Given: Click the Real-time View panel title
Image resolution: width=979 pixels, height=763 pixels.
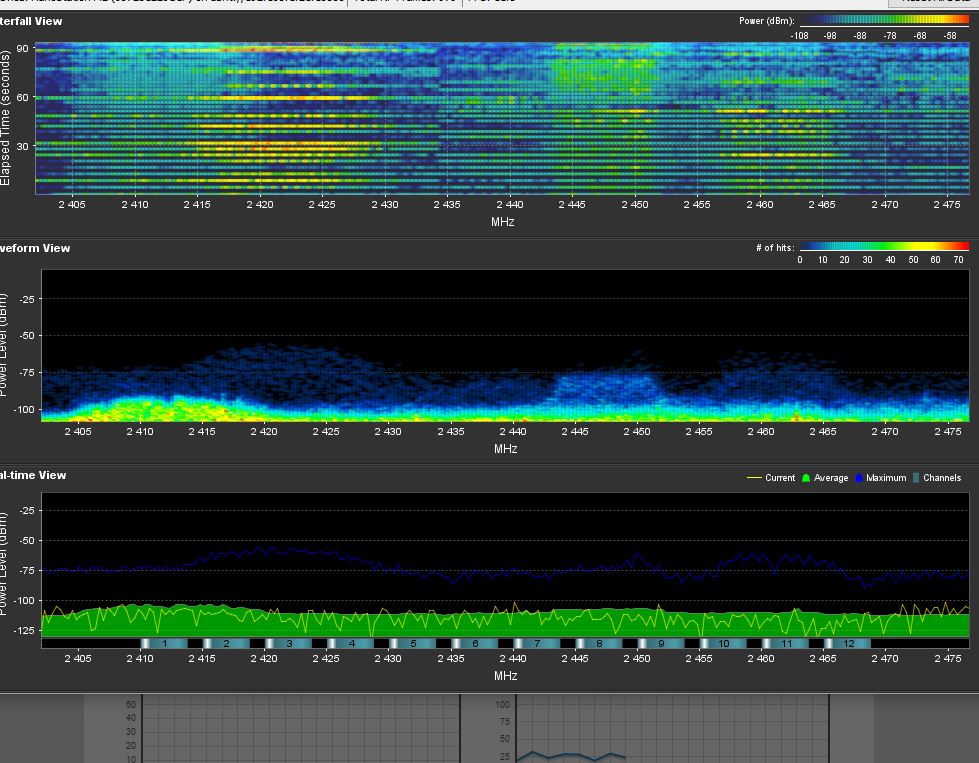Looking at the screenshot, I should (33, 475).
